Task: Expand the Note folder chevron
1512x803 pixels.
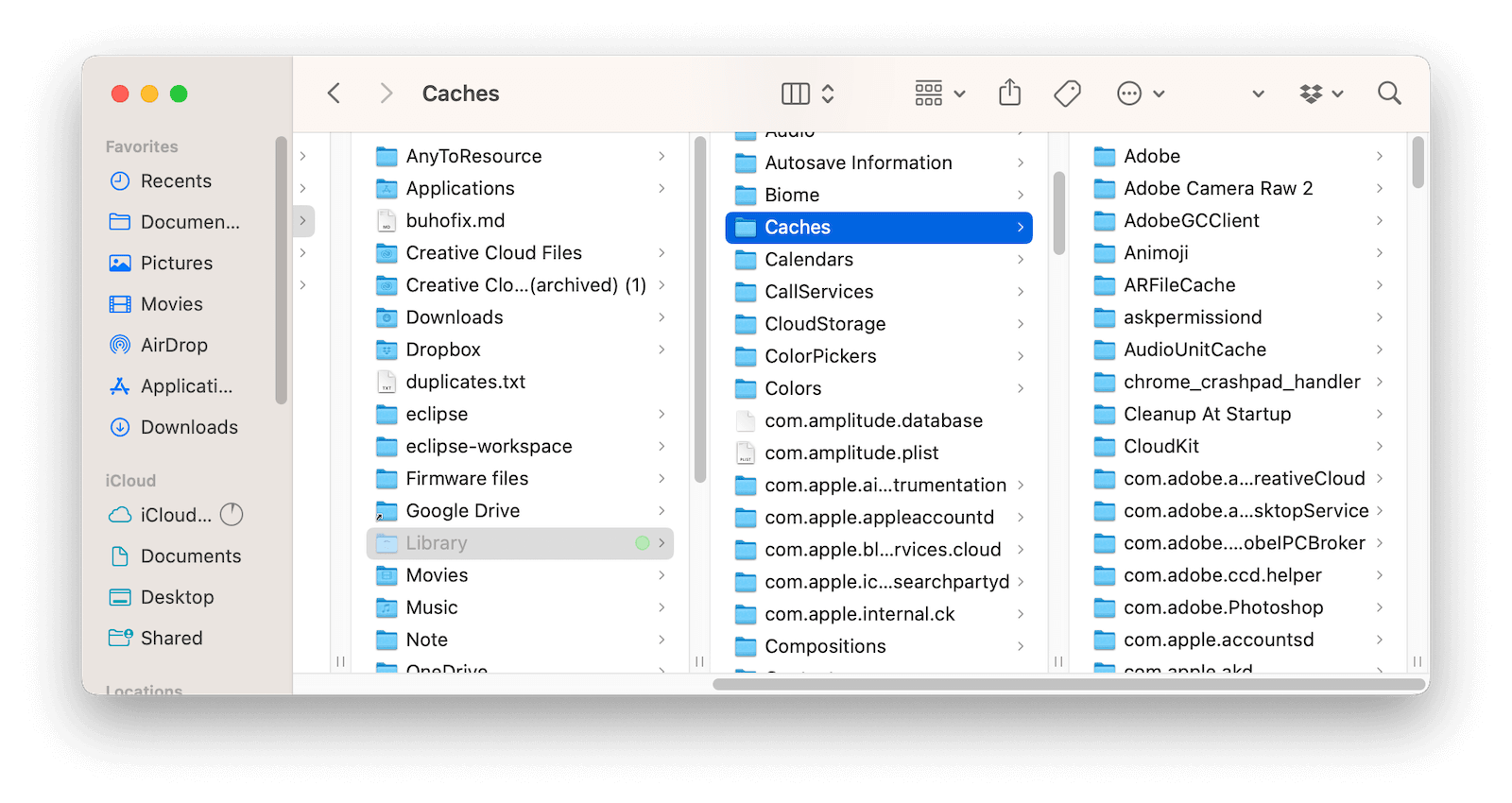Action: (x=661, y=640)
